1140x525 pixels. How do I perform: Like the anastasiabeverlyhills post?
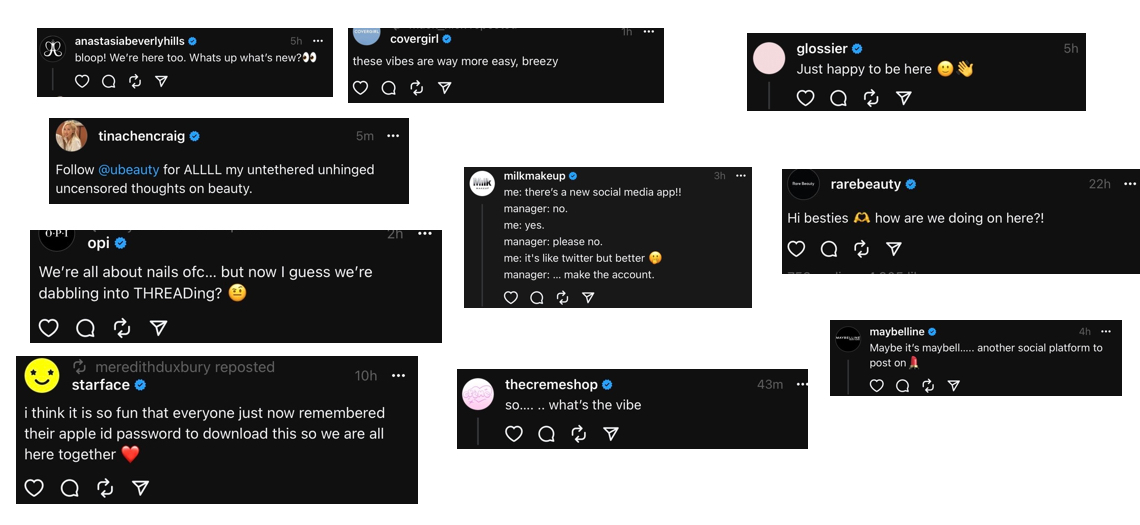coord(83,82)
